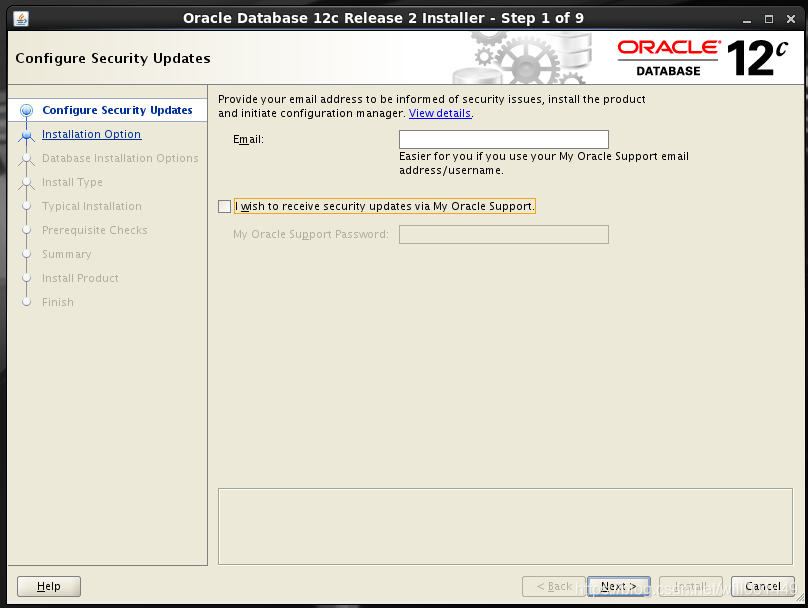This screenshot has width=808, height=608.
Task: Open the Installation Option step link
Action: [x=91, y=134]
